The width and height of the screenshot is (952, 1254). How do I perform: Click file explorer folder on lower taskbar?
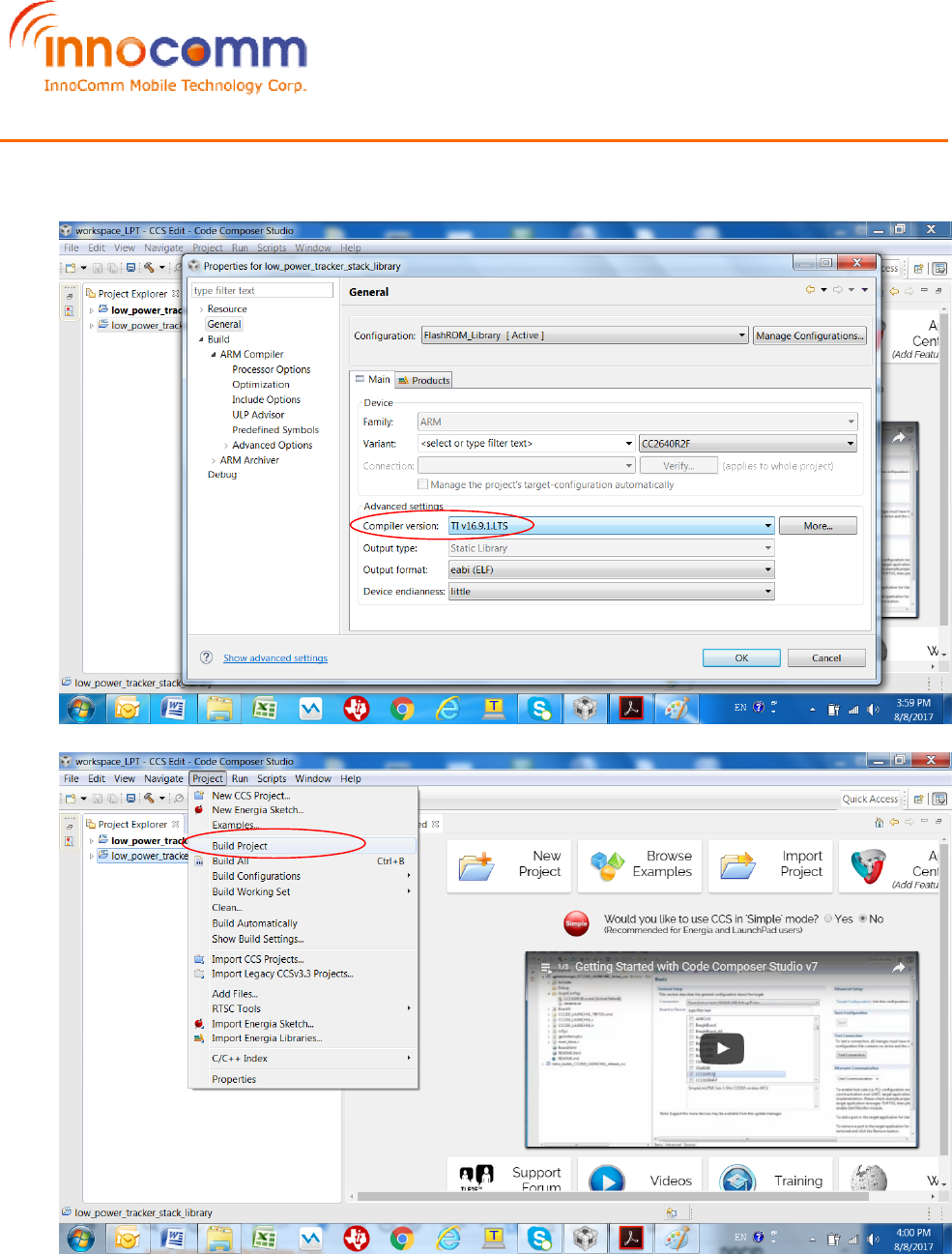pyautogui.click(x=219, y=1239)
